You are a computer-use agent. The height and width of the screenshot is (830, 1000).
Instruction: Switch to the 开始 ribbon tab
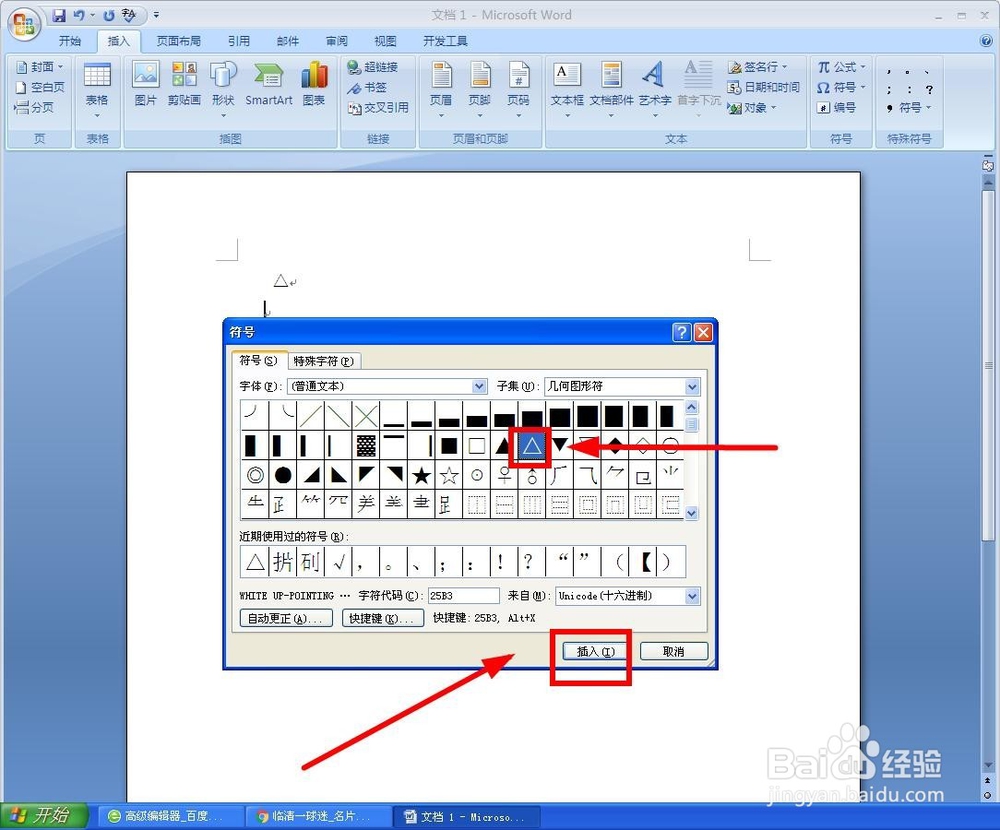pyautogui.click(x=70, y=41)
